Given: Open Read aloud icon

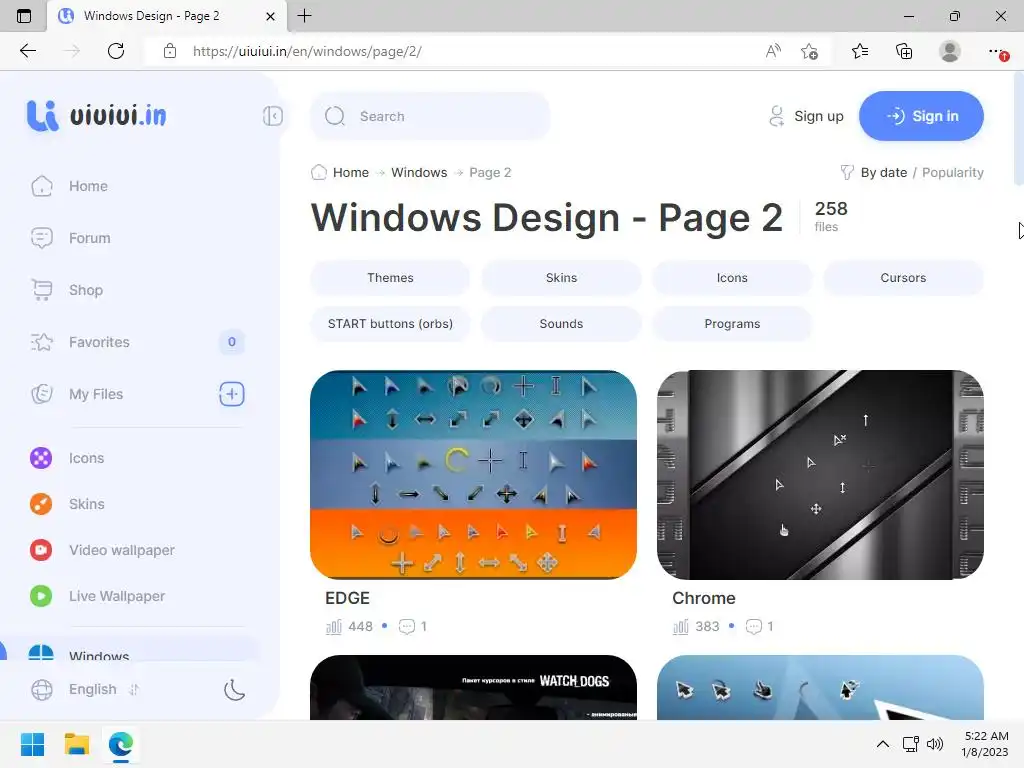Looking at the screenshot, I should [773, 51].
